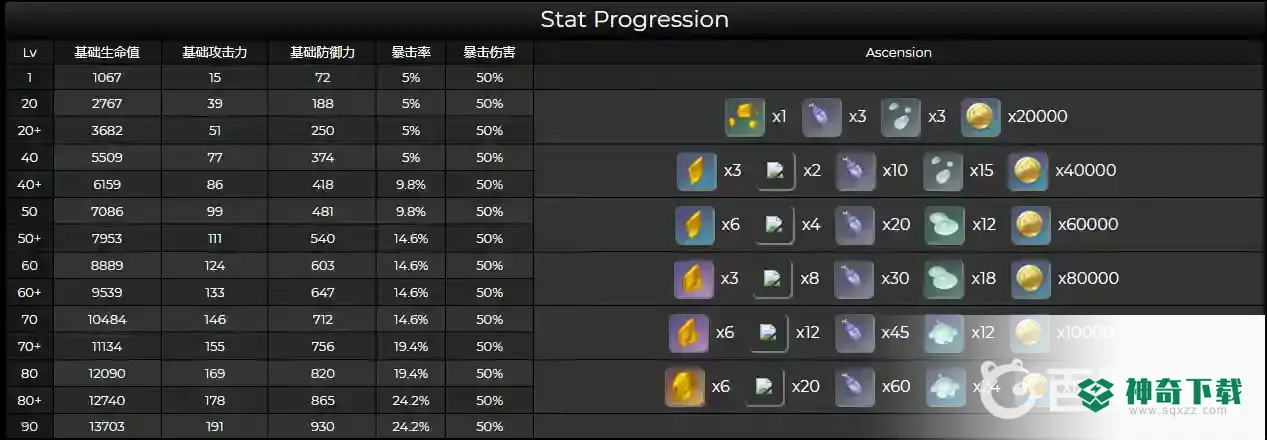Click the Stat Progression title
Viewport: 1267px width, 440px height.
point(634,19)
